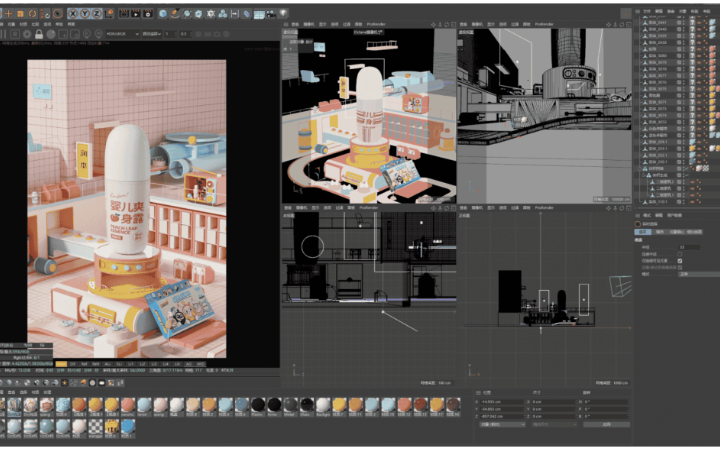Uncheck the 'only select visible elements' checkbox

pyautogui.click(x=680, y=260)
